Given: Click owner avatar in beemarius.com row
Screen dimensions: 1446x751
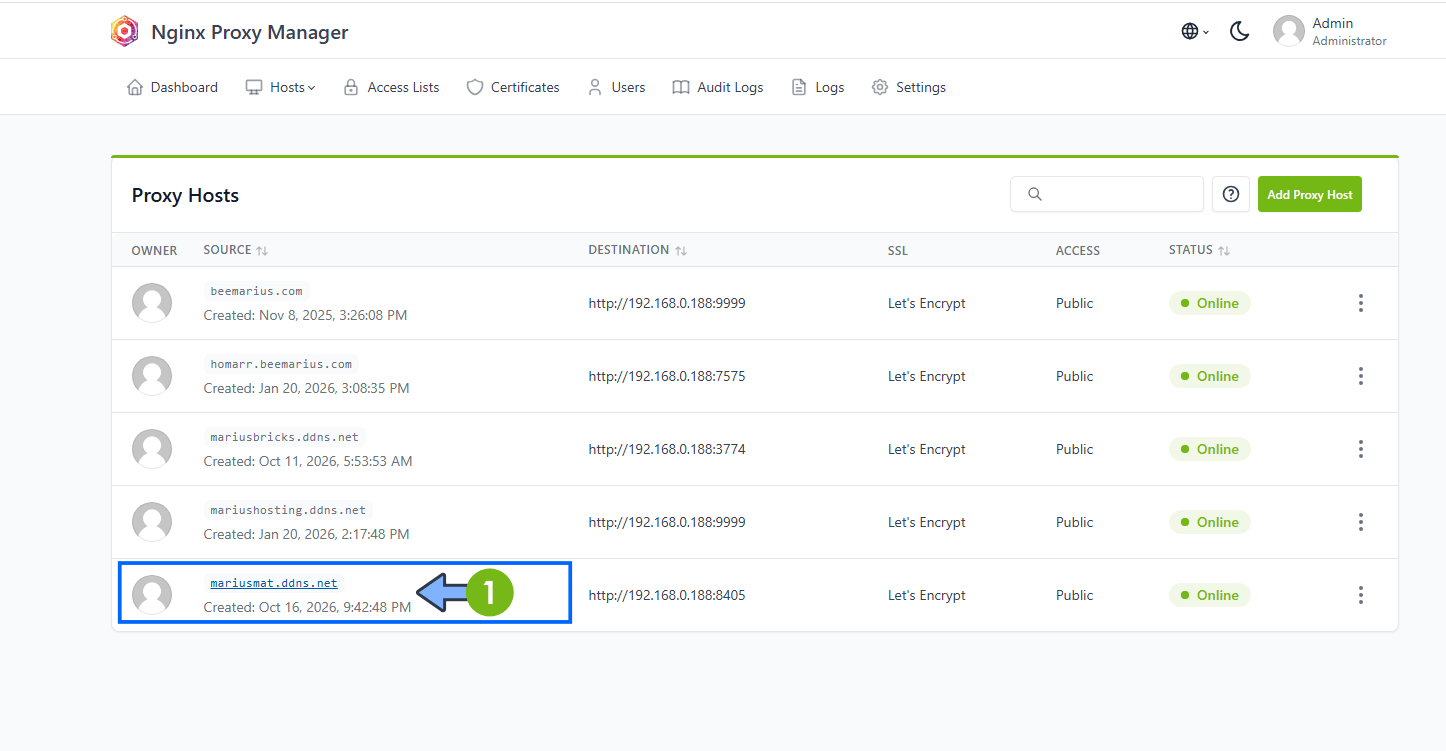Looking at the screenshot, I should [x=152, y=303].
